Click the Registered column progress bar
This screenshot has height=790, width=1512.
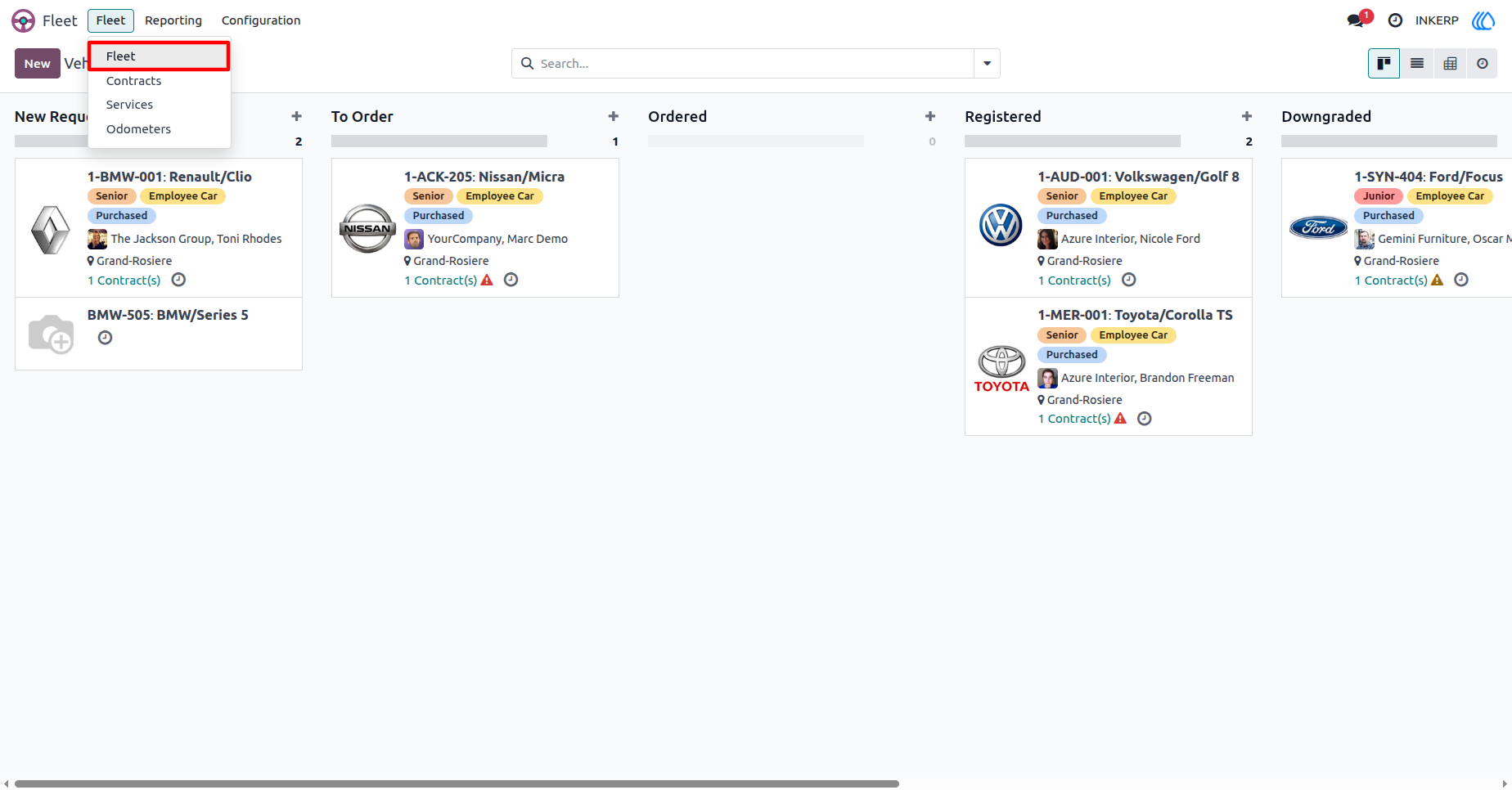(x=1073, y=141)
